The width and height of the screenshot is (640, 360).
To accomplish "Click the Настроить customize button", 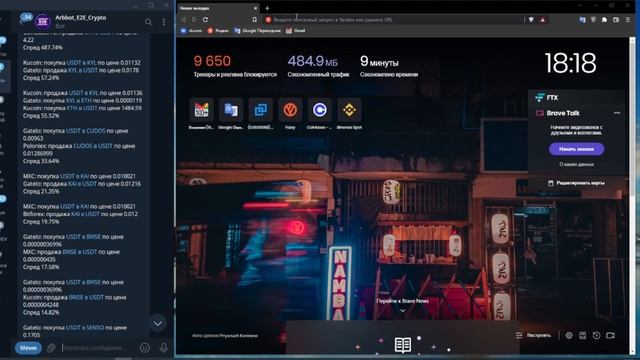I will click(533, 336).
